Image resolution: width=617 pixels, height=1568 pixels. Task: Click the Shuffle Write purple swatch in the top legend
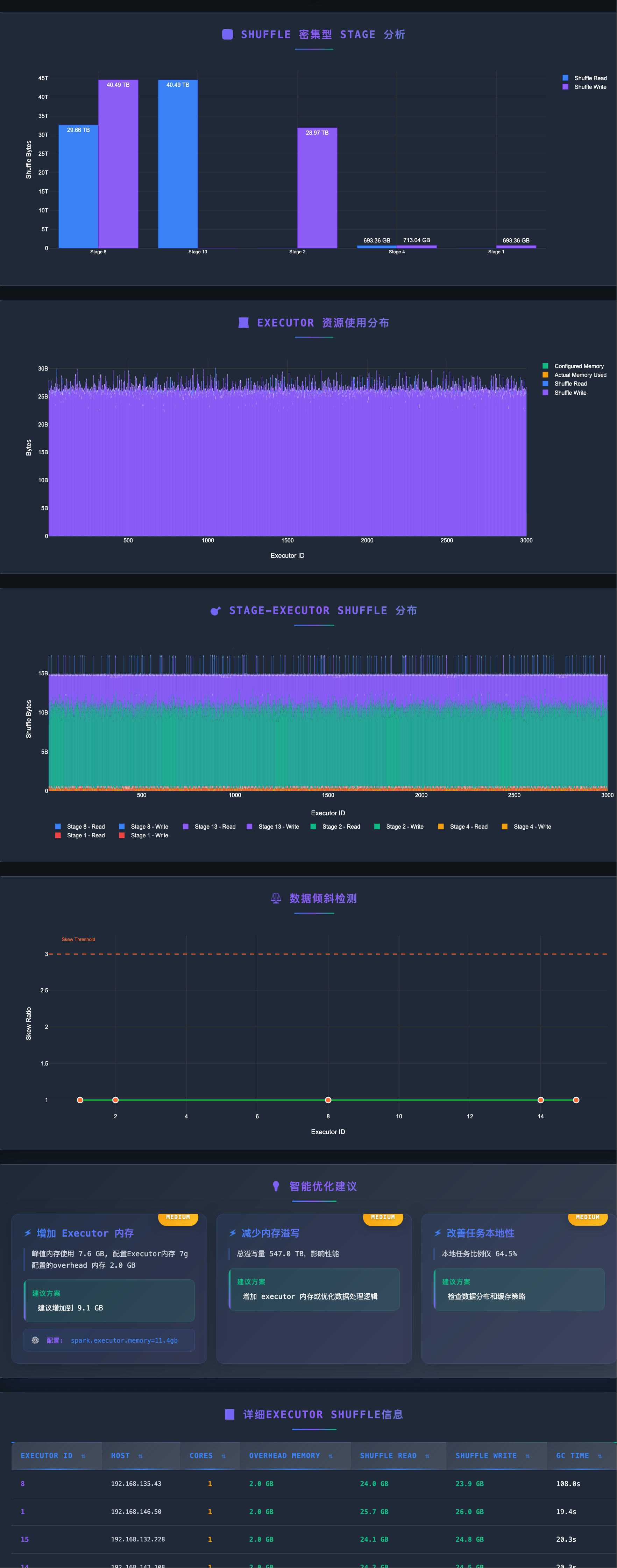[565, 87]
